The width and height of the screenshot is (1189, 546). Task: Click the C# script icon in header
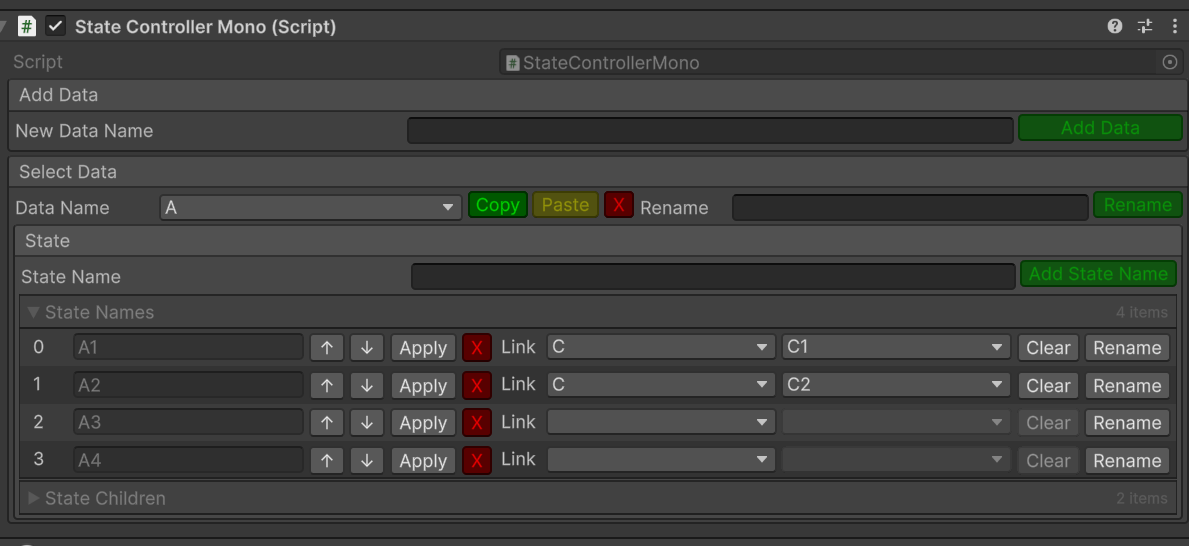click(x=27, y=27)
